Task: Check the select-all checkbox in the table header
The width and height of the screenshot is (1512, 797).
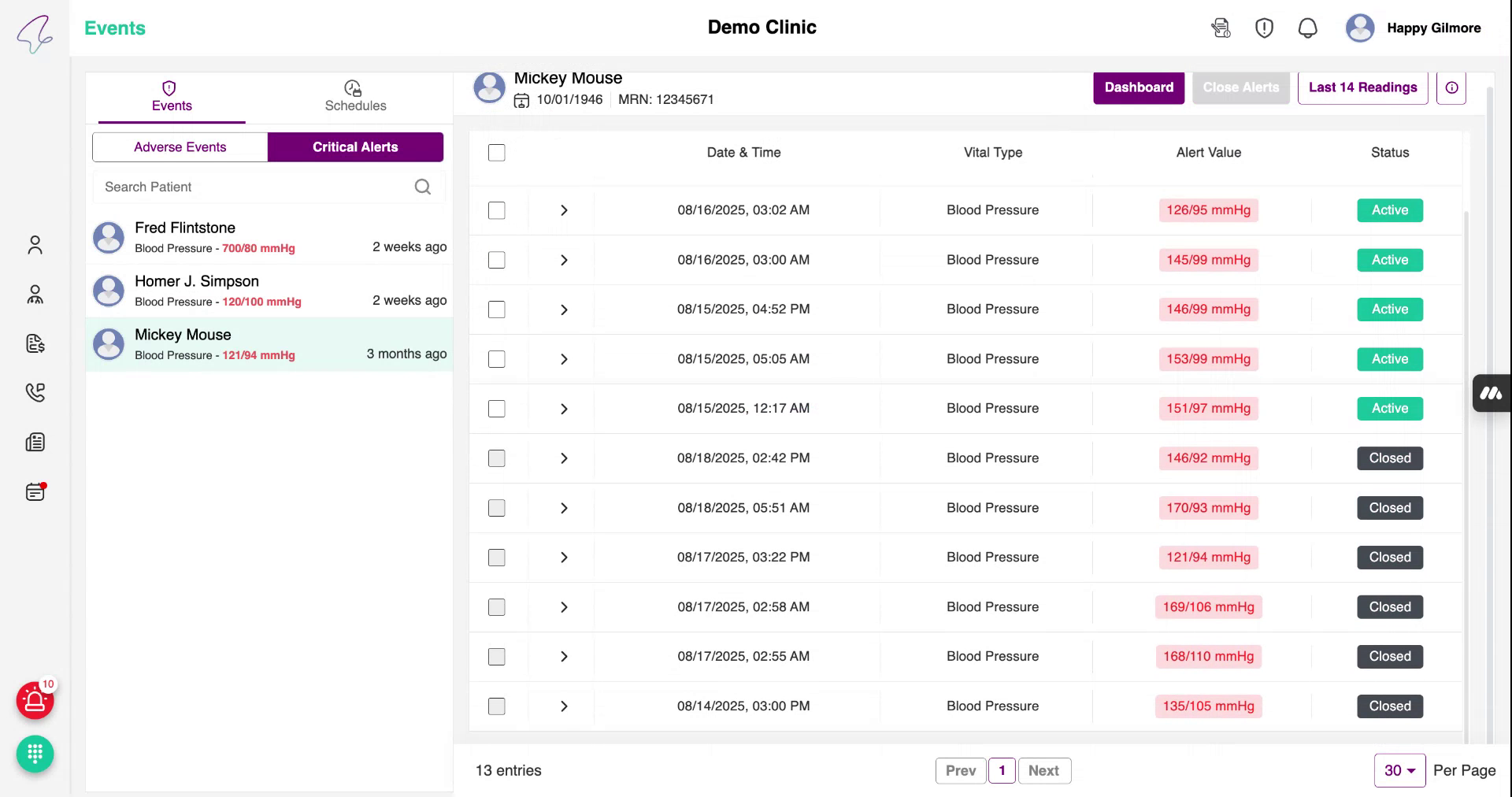Action: pos(497,153)
